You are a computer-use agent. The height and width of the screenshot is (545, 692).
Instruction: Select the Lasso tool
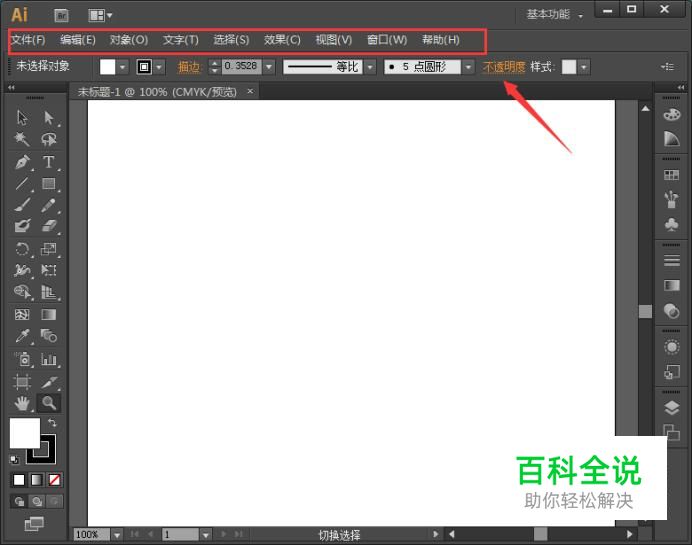[x=49, y=139]
